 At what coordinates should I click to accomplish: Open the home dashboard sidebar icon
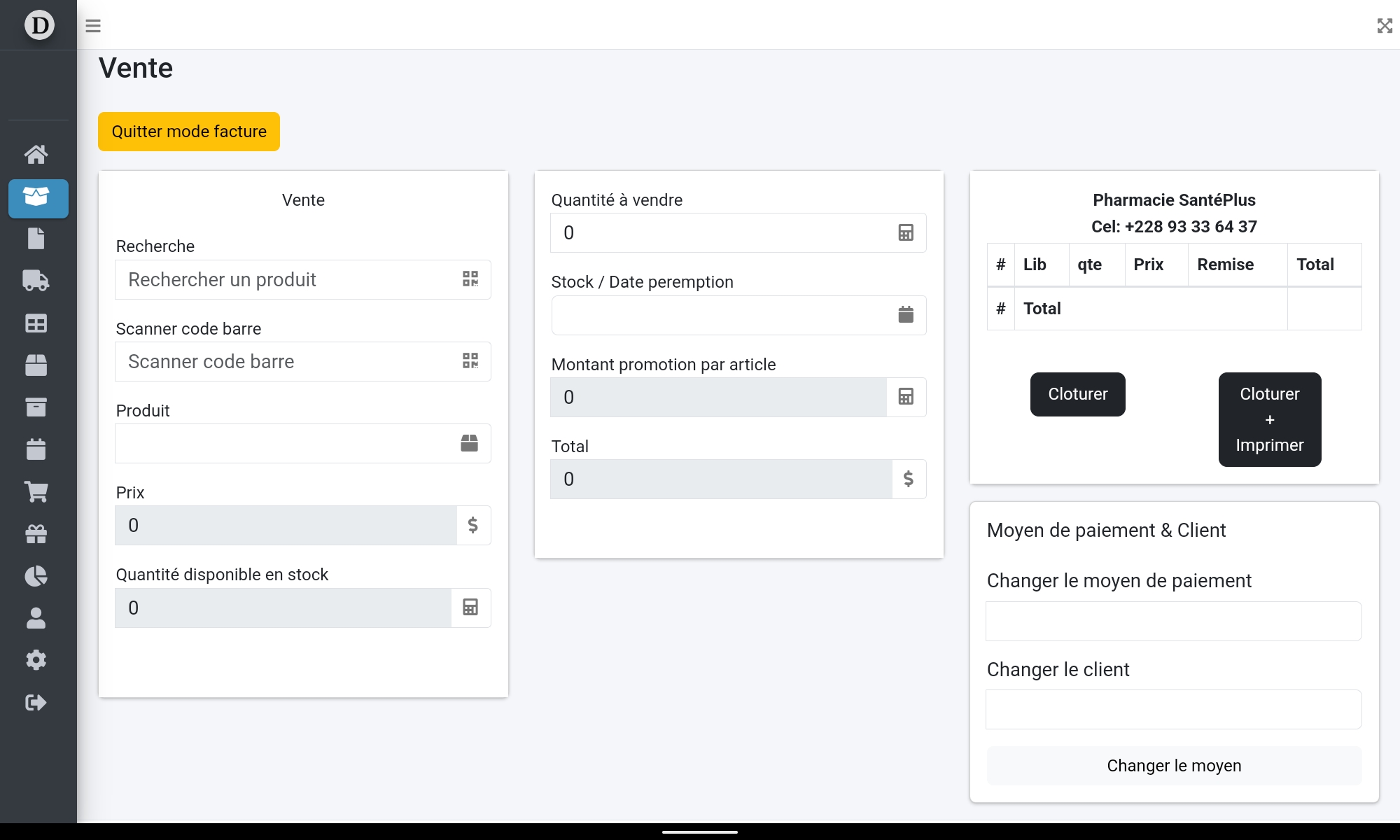tap(36, 154)
